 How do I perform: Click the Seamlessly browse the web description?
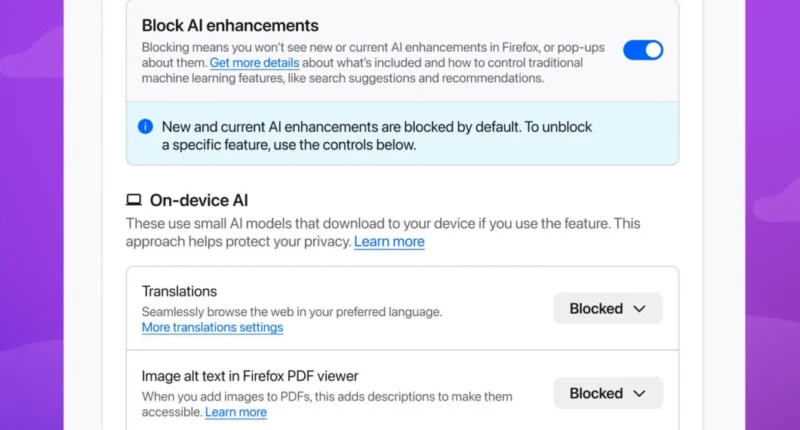tap(291, 312)
